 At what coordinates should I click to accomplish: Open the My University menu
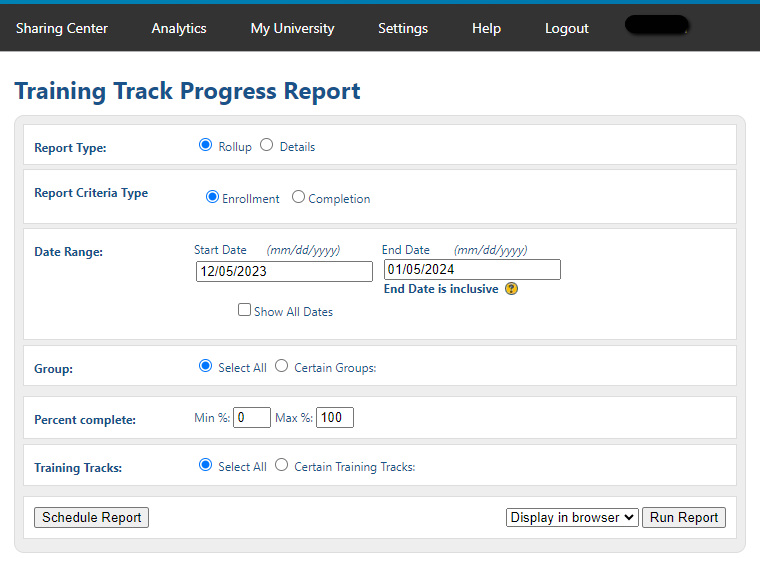(292, 28)
